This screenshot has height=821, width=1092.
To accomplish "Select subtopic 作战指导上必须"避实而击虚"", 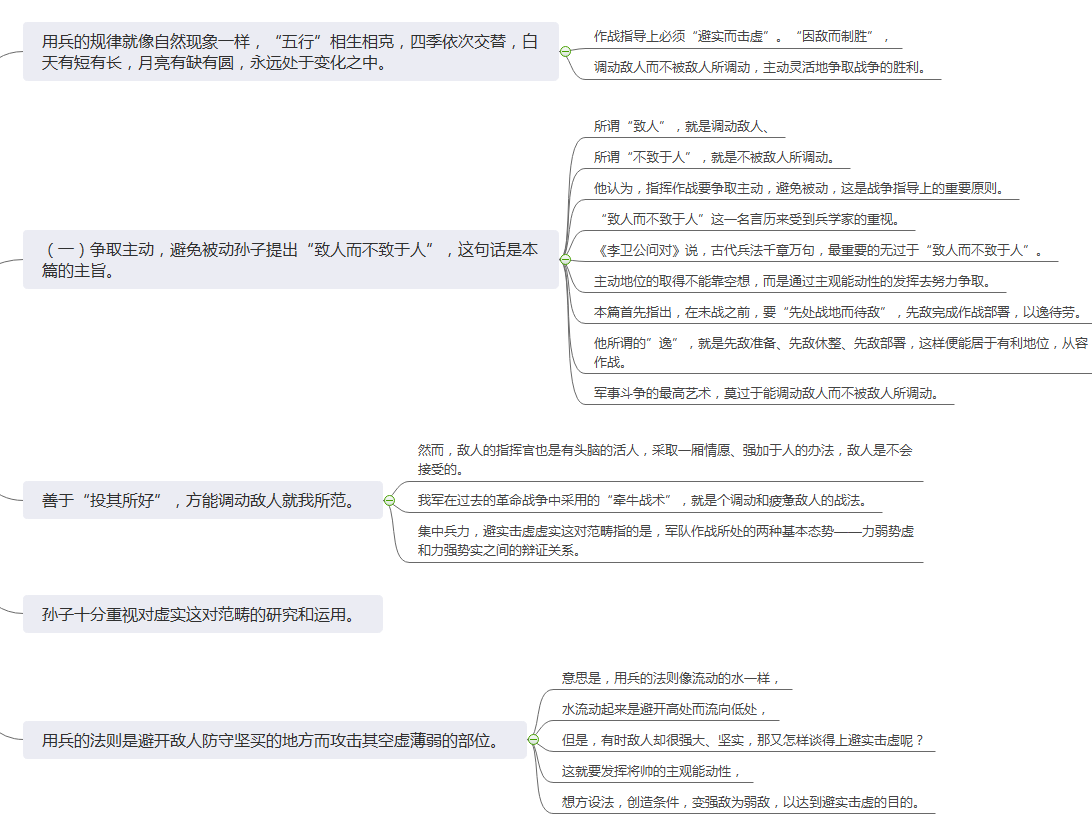I will 741,36.
